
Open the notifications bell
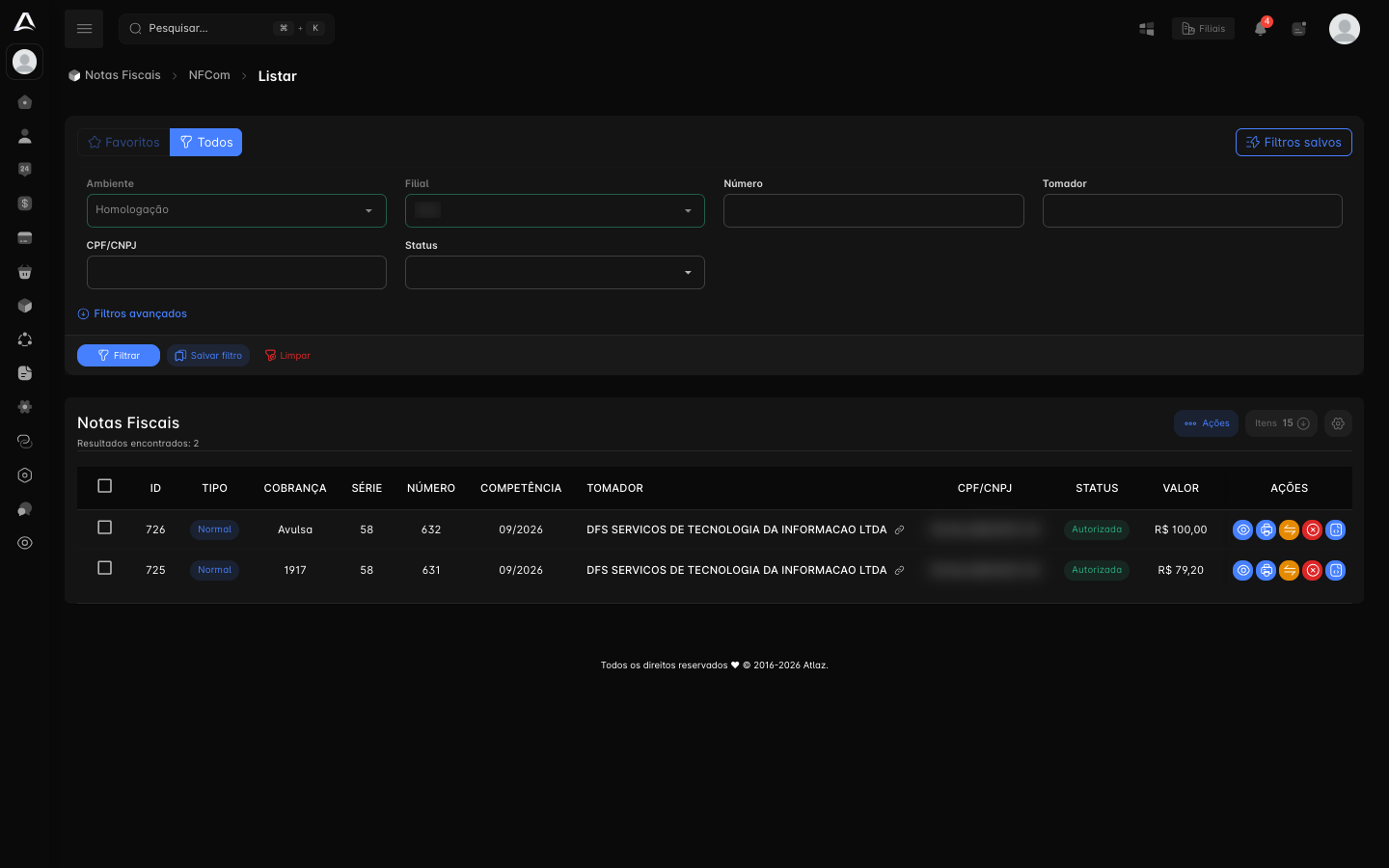coord(1261,28)
